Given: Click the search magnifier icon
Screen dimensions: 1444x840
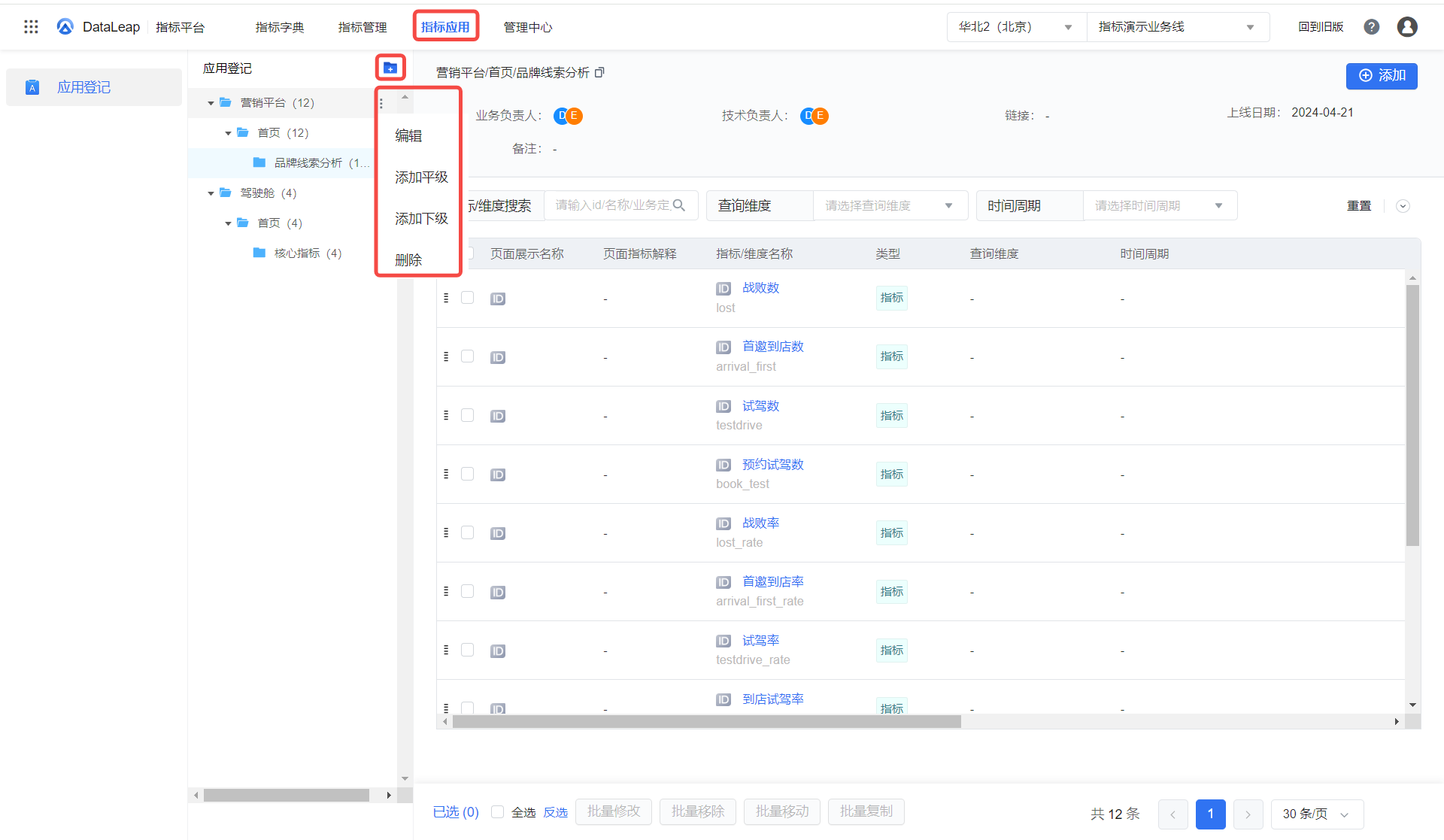Looking at the screenshot, I should (679, 205).
